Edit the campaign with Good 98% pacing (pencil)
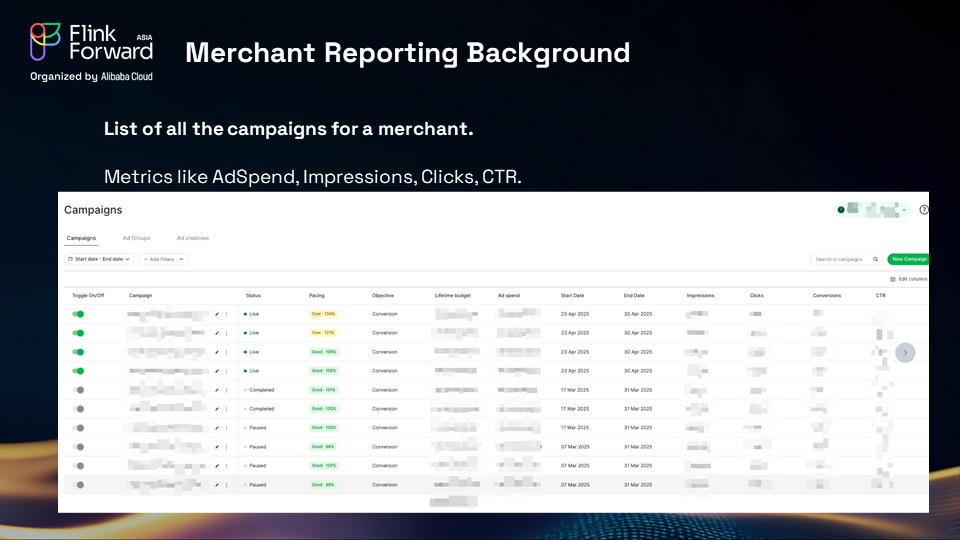Image resolution: width=960 pixels, height=540 pixels. pyautogui.click(x=217, y=447)
